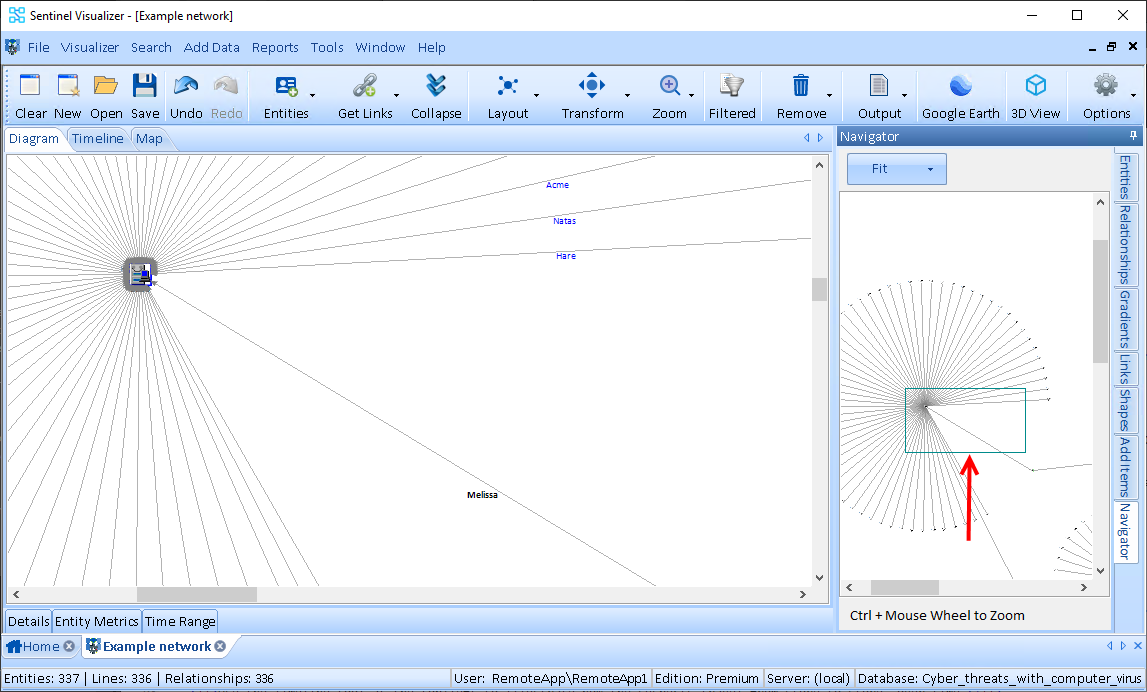This screenshot has height=692, width=1147.
Task: Open the Reports menu
Action: (275, 47)
